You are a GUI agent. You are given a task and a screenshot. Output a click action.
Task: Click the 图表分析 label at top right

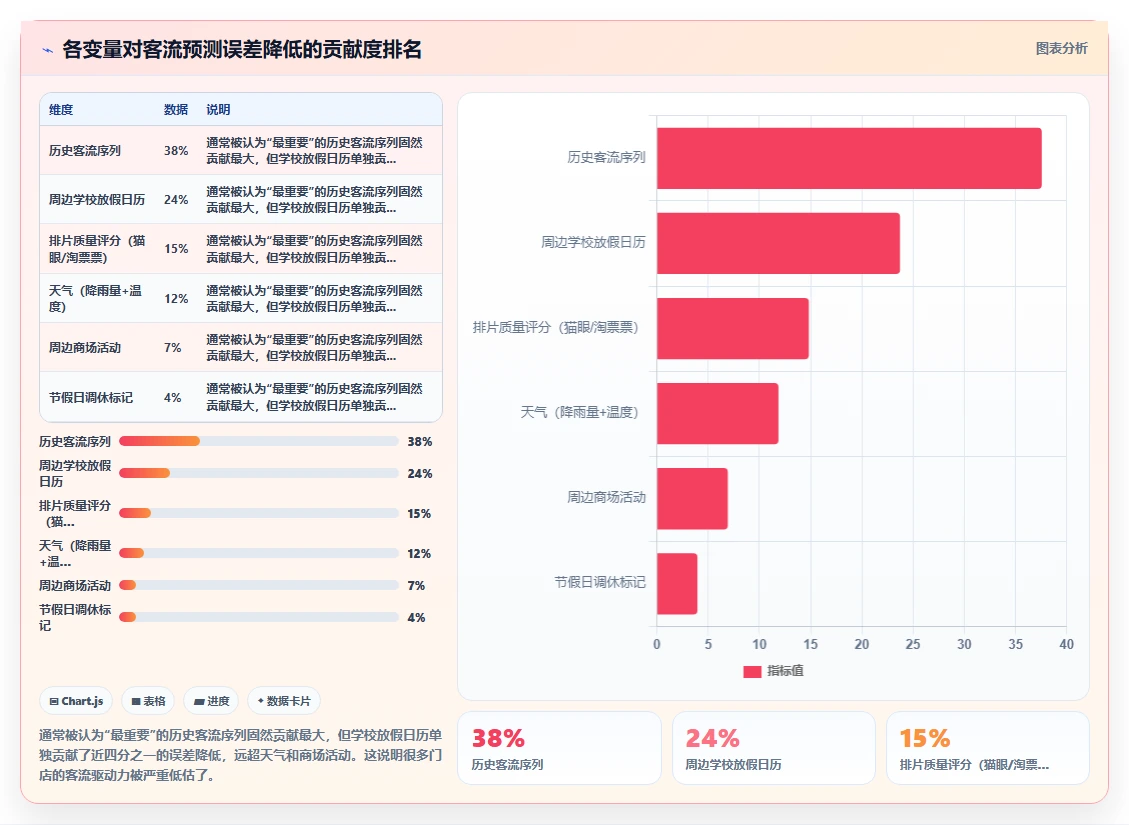coord(1061,48)
